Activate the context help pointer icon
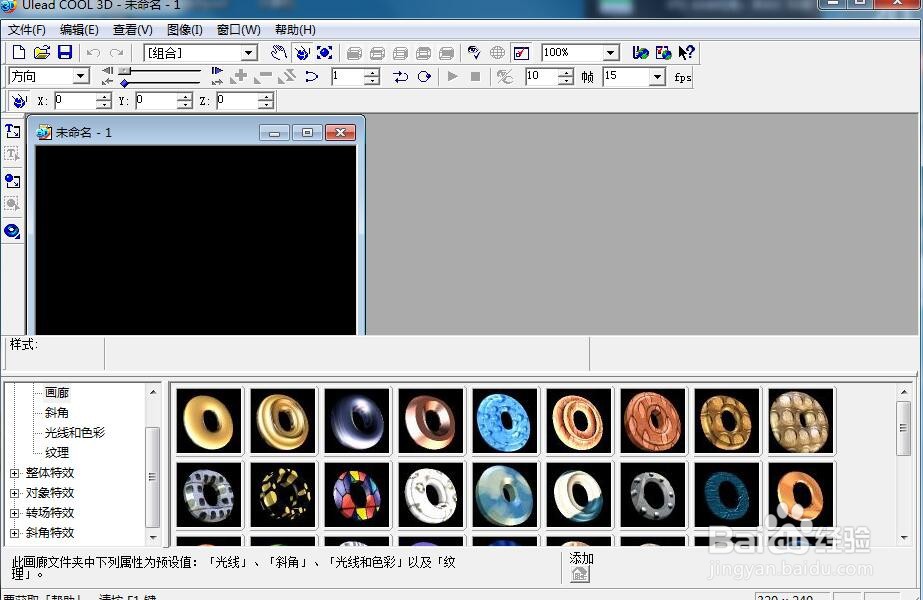Image resolution: width=923 pixels, height=600 pixels. [x=686, y=52]
